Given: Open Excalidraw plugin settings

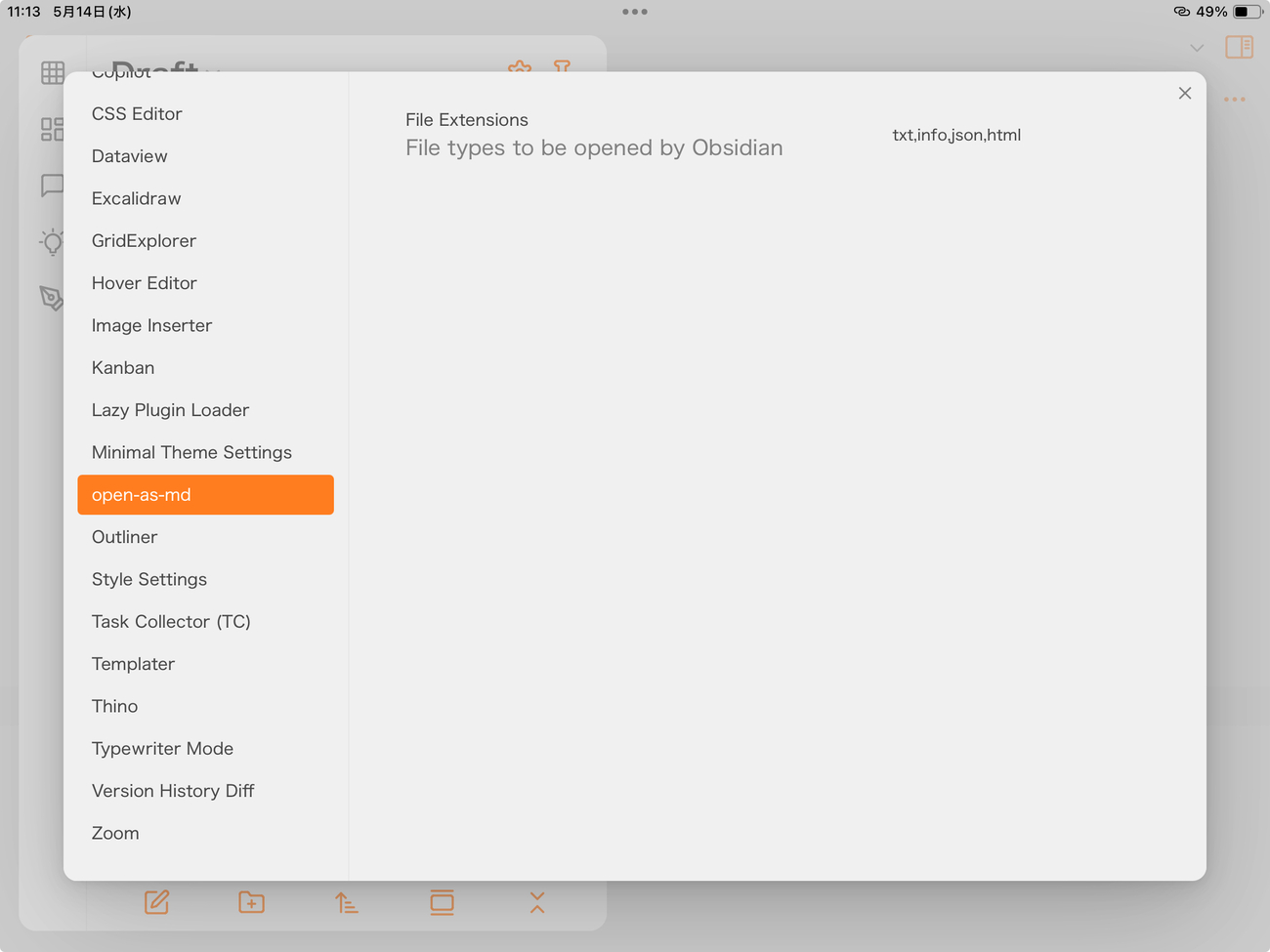Looking at the screenshot, I should [205, 198].
